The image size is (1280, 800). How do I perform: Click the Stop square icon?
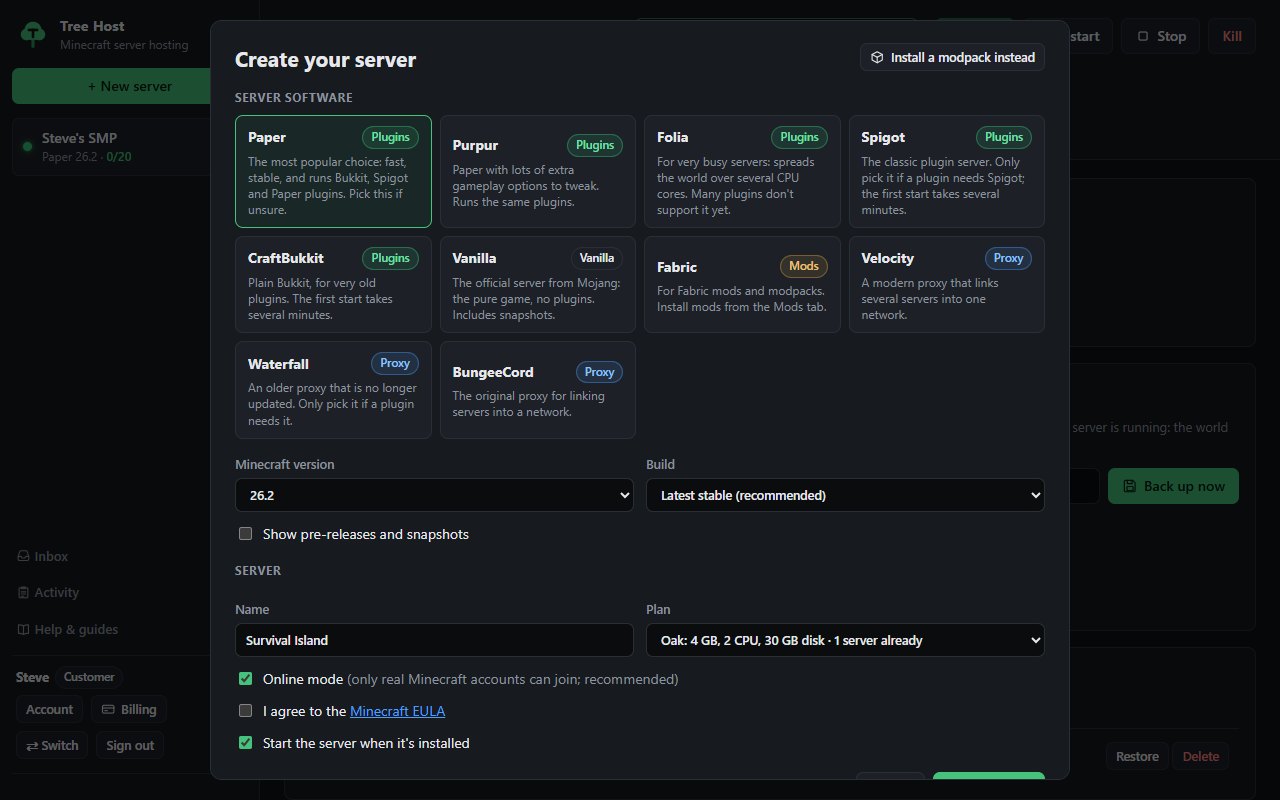tap(1143, 36)
